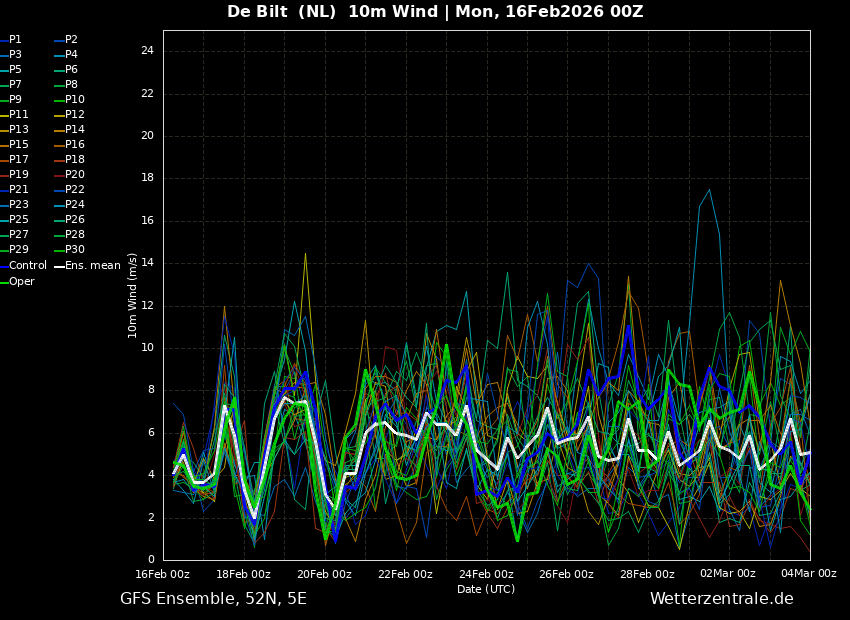Pick the P30 legend entry

[75, 250]
